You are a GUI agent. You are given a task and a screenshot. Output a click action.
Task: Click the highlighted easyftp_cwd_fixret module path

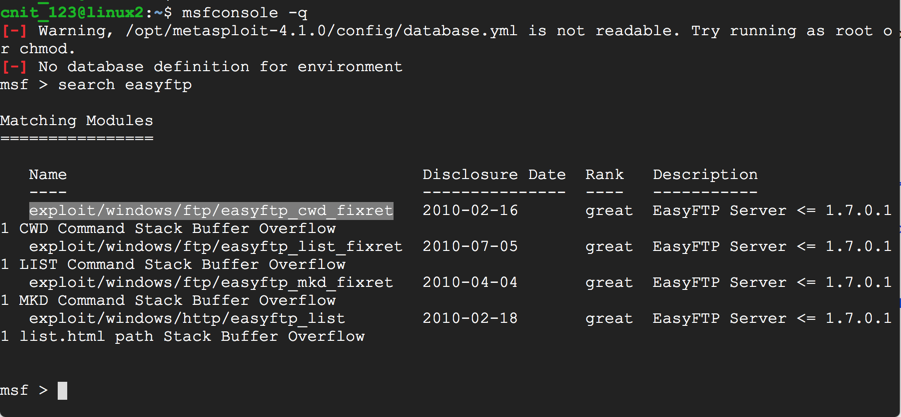[x=211, y=211]
